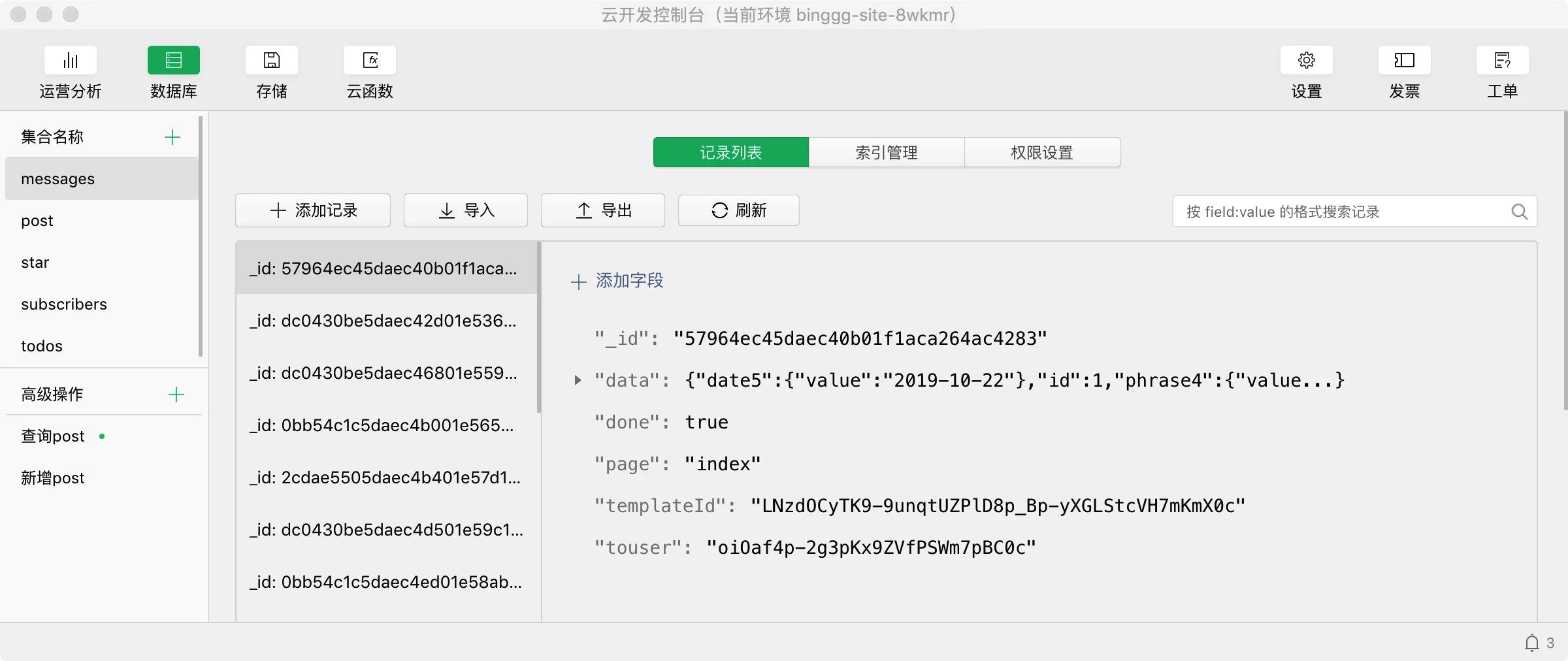Switch to 索引管理 tab
Image resolution: width=1568 pixels, height=661 pixels.
(x=887, y=152)
